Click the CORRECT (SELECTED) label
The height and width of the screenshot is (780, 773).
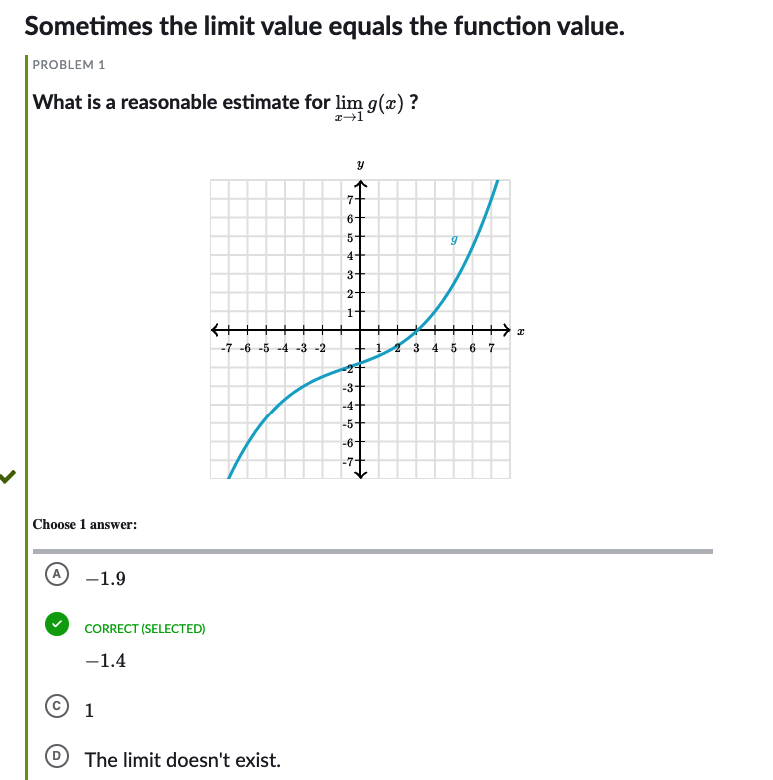[x=145, y=629]
